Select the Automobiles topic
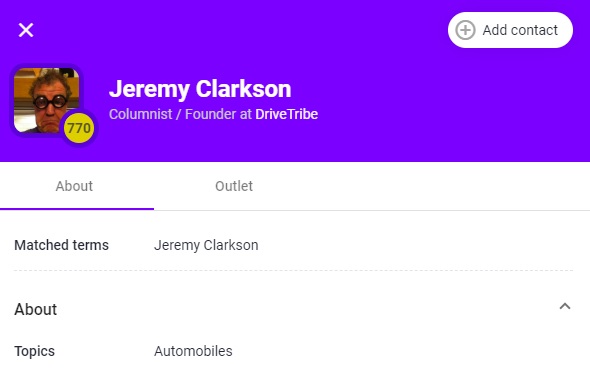This screenshot has width=590, height=373. click(x=193, y=351)
